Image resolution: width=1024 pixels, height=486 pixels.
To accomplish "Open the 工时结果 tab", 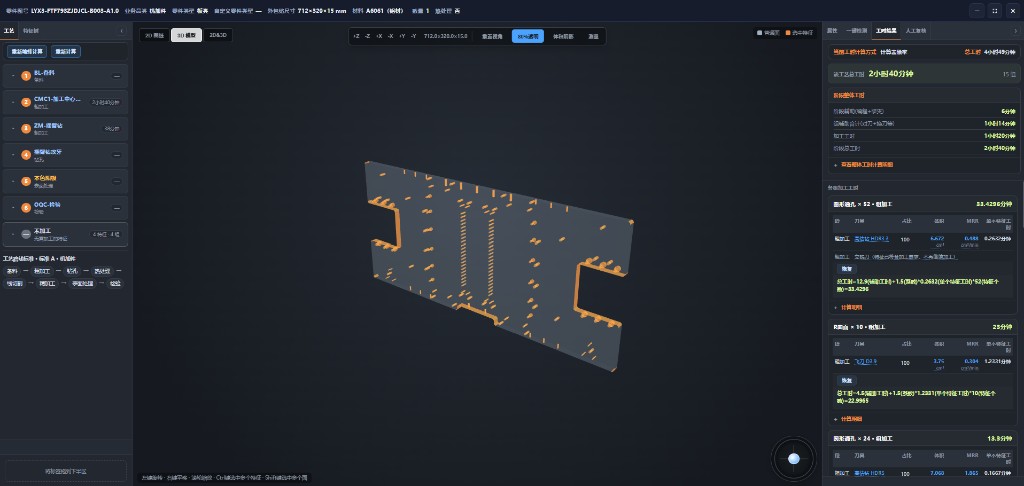I will (x=886, y=31).
